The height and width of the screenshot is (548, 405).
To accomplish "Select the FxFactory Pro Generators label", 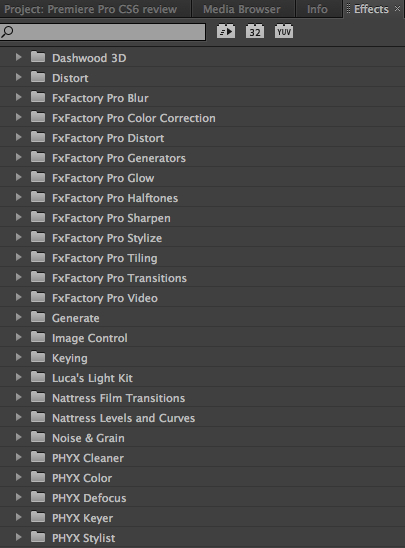I will point(119,158).
